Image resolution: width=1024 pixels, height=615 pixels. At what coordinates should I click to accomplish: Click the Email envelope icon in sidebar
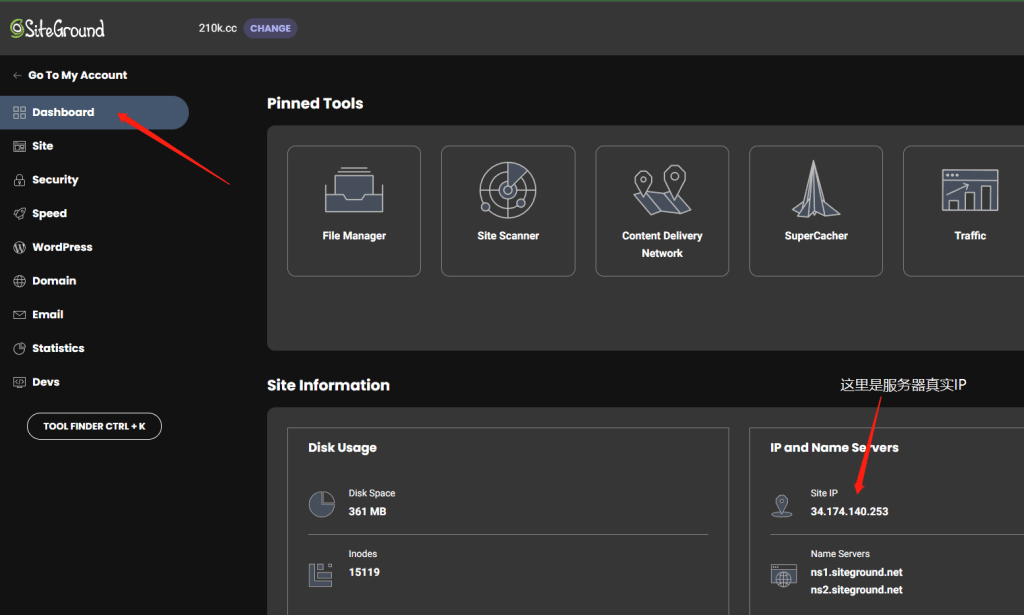coord(19,315)
